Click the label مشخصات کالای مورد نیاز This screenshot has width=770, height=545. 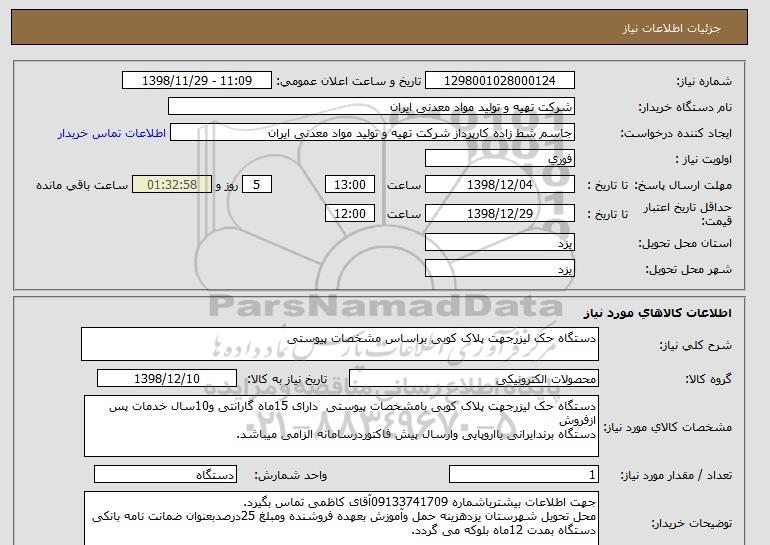[x=667, y=428]
